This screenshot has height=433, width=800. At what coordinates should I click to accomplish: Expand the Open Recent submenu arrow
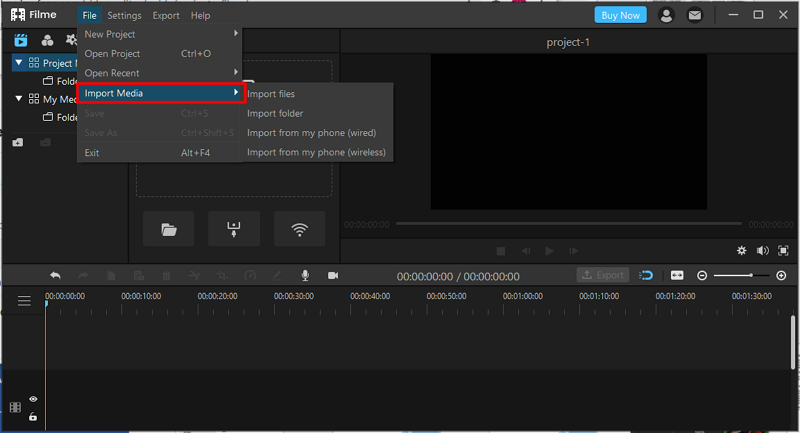click(236, 72)
